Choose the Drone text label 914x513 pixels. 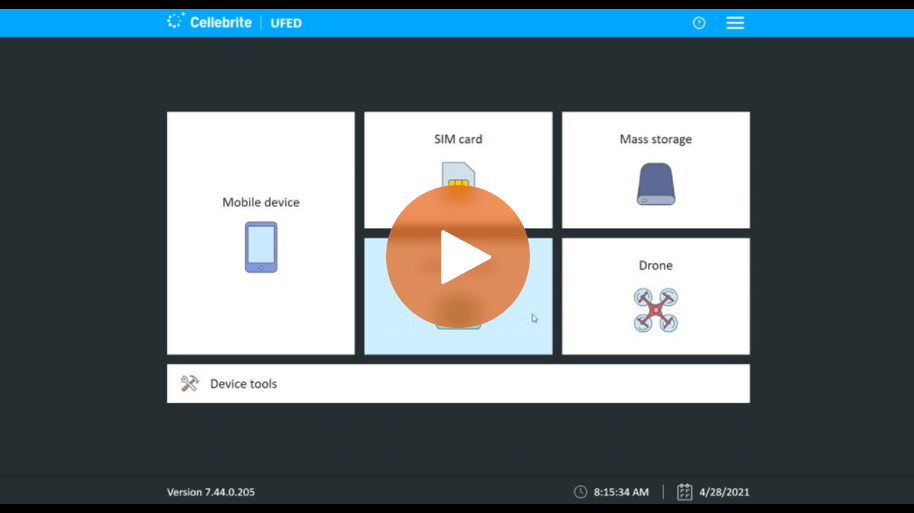click(x=655, y=265)
